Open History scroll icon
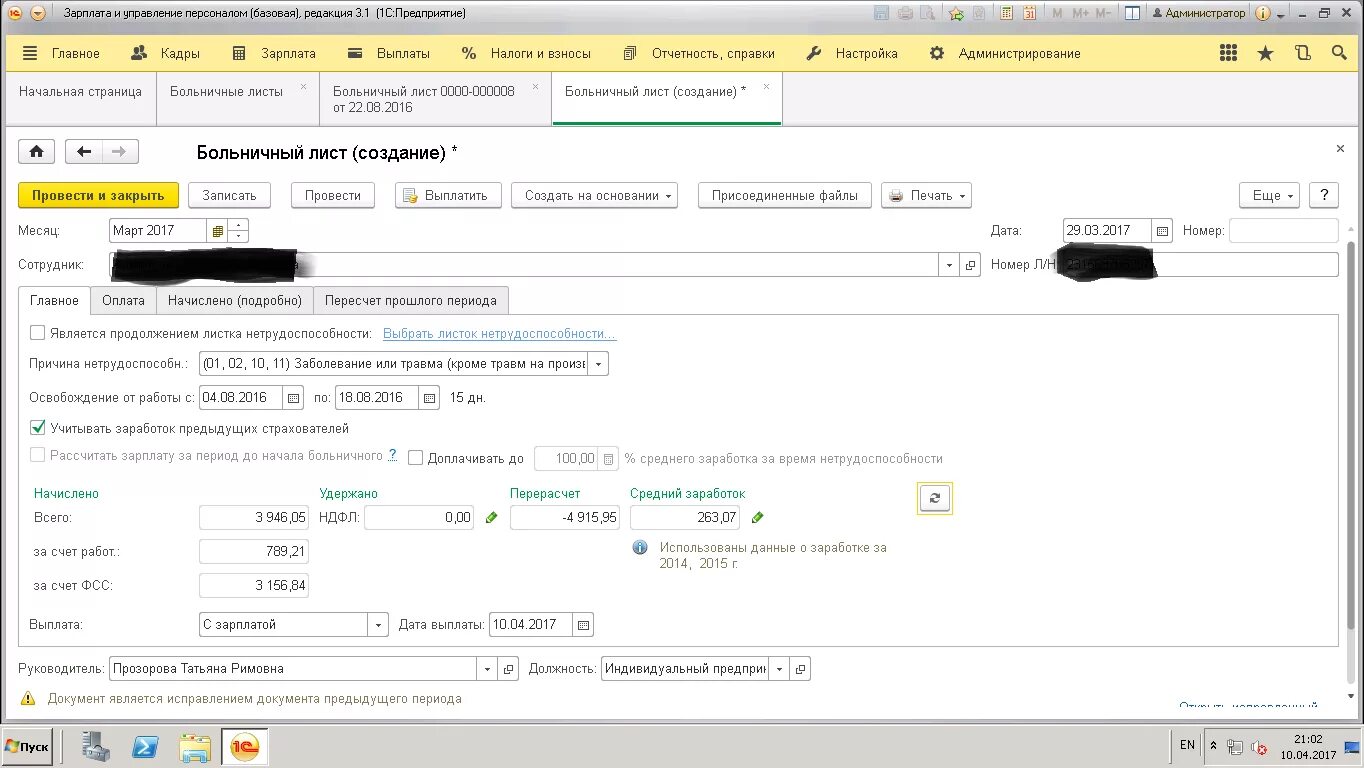Screen dimensions: 1364x768 [x=1302, y=53]
